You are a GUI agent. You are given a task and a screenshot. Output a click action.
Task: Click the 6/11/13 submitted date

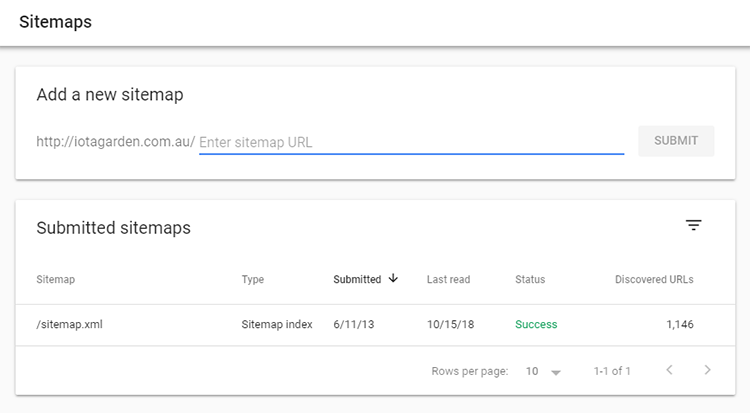[x=353, y=324]
